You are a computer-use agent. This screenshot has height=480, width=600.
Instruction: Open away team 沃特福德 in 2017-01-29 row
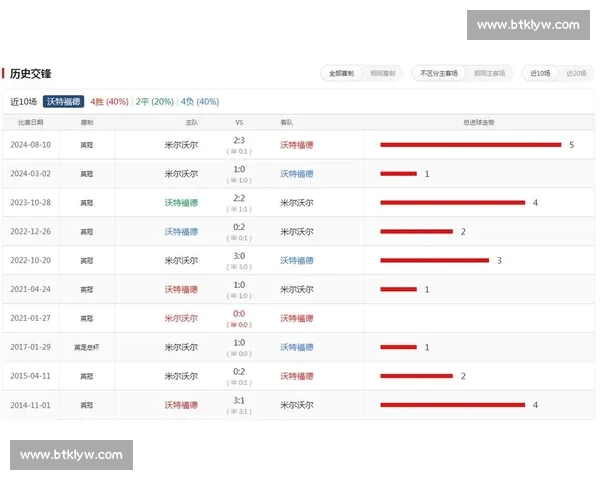pos(297,347)
